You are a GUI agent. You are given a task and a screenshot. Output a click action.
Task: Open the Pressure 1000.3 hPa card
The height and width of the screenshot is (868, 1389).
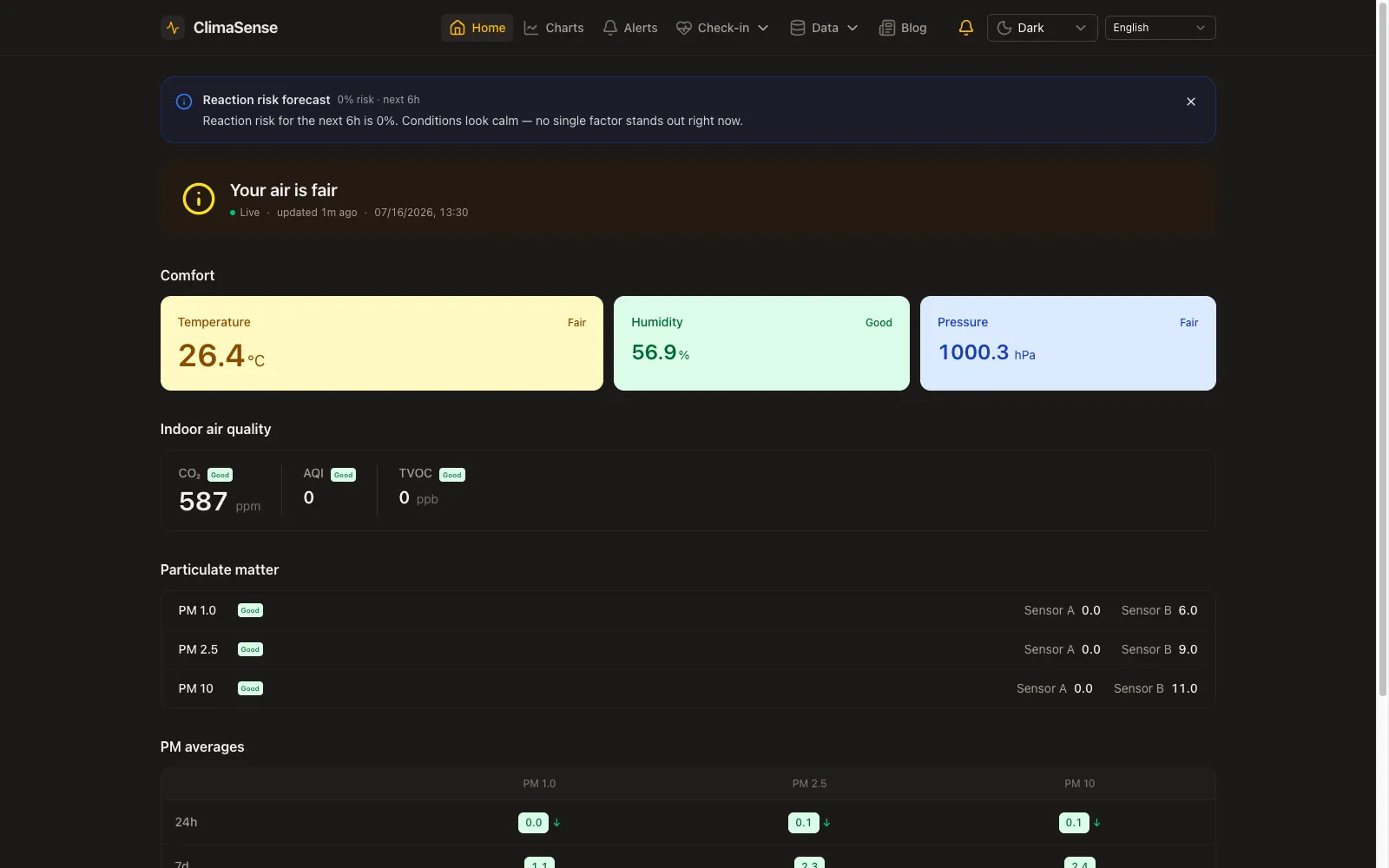coord(1068,343)
